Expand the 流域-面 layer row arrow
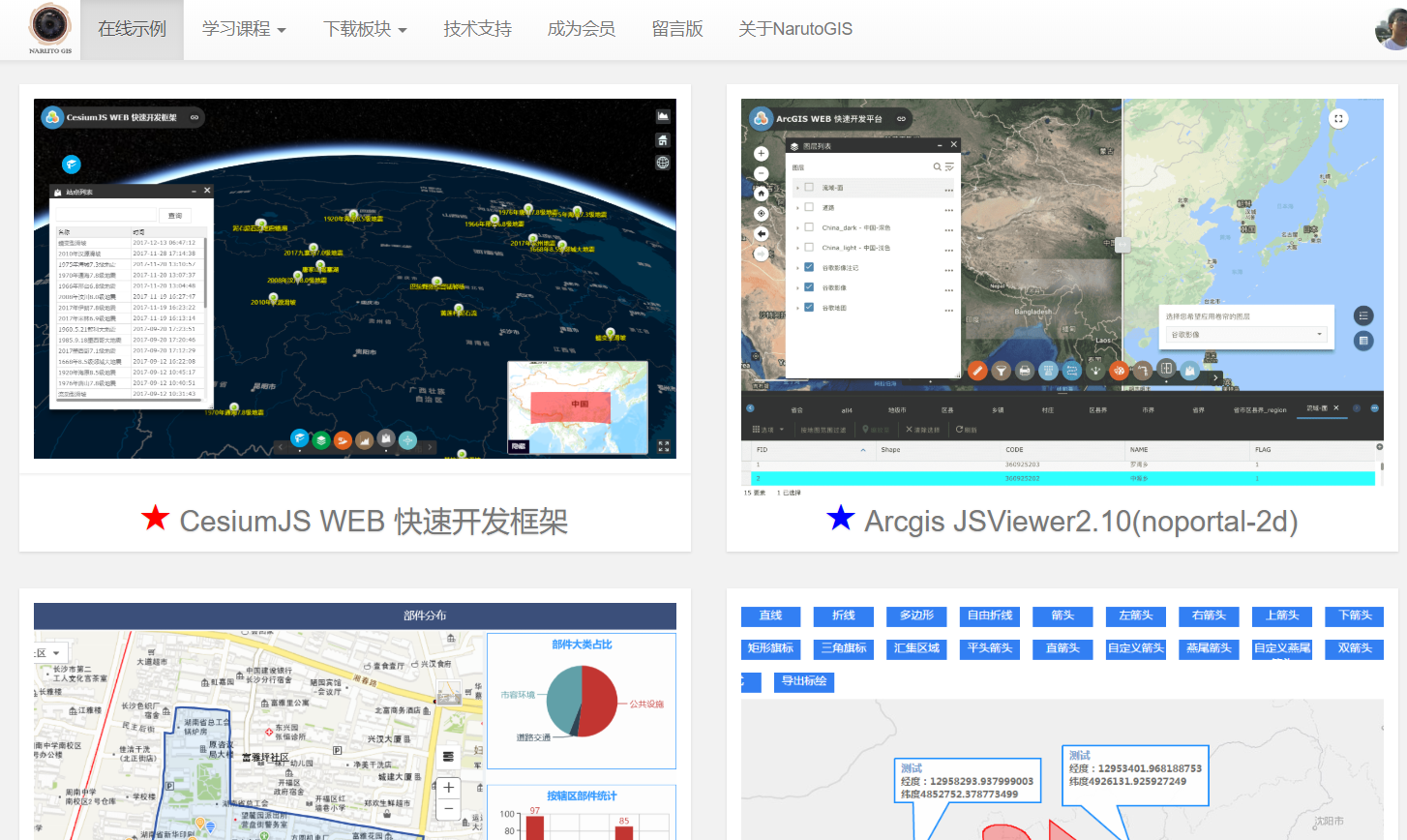 [797, 188]
